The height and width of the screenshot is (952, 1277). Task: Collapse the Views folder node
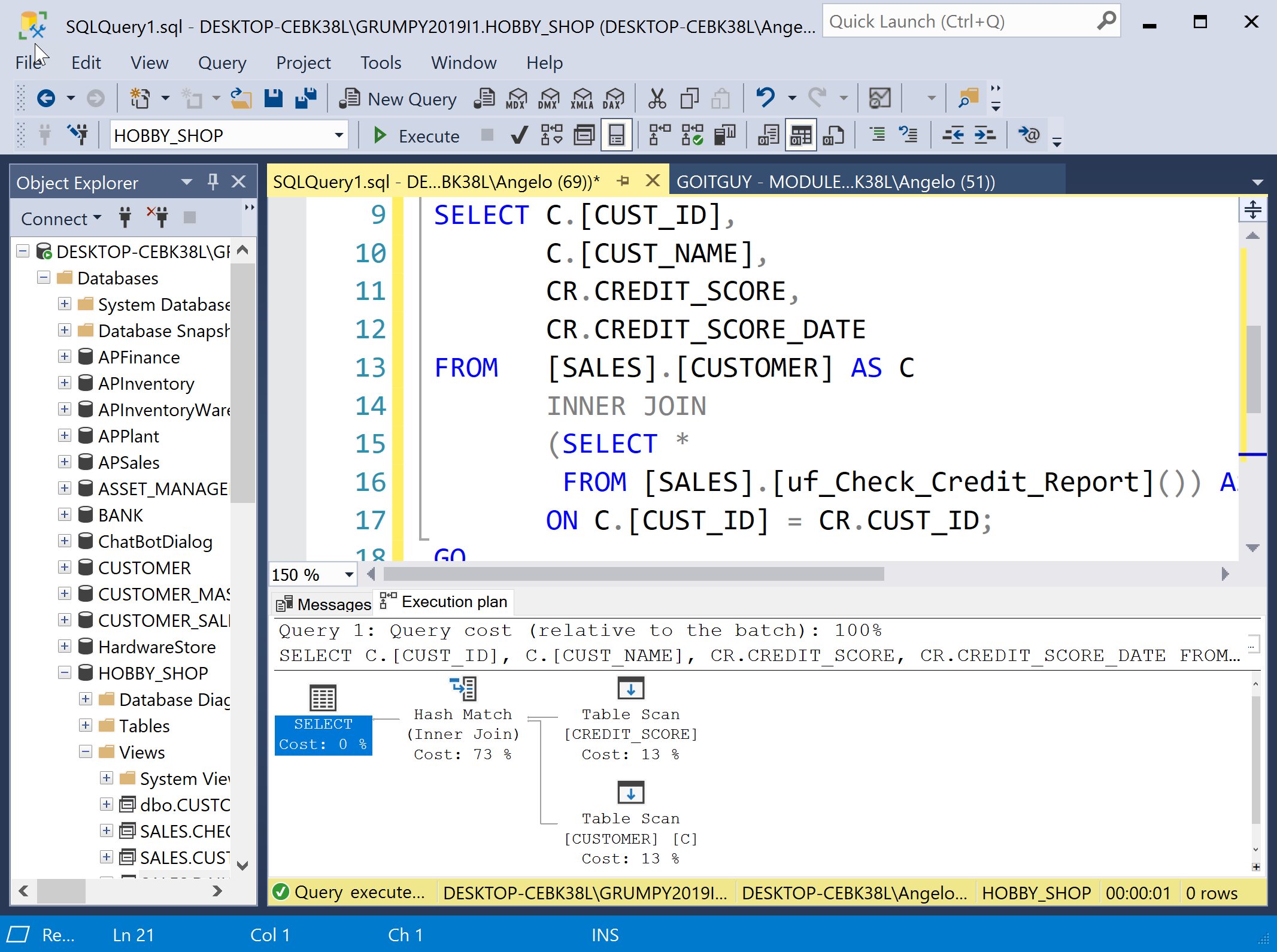click(x=86, y=752)
